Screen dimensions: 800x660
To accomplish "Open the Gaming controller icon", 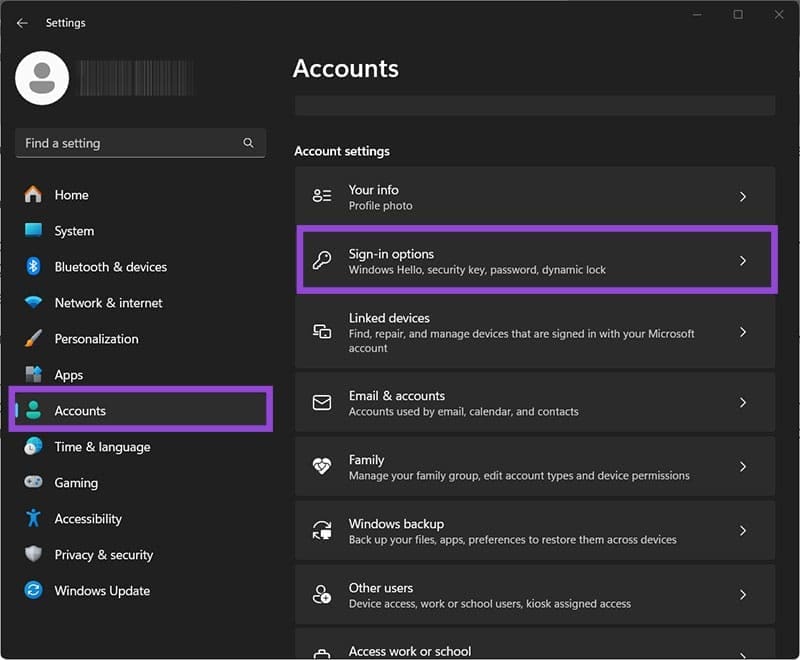I will tap(34, 483).
